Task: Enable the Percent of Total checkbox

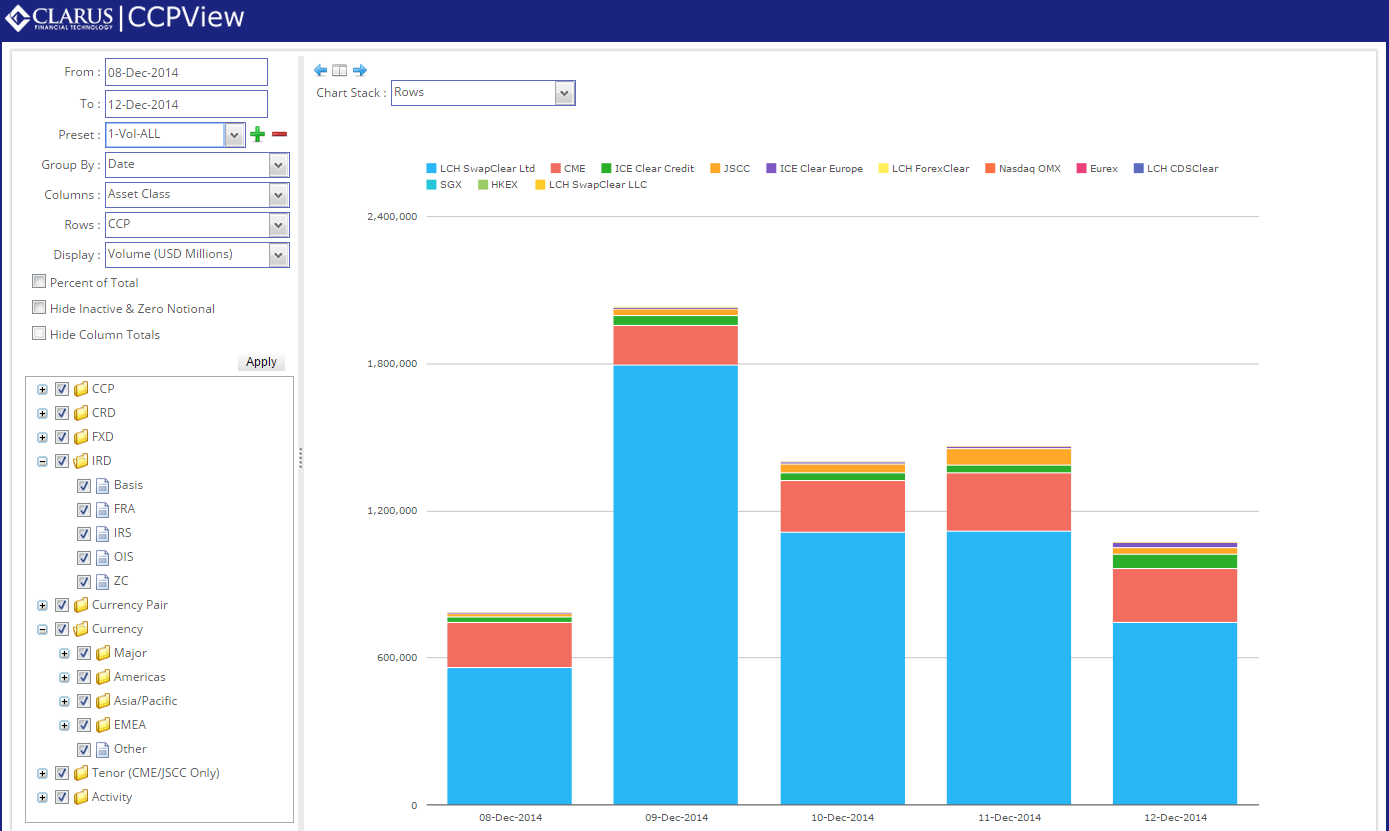Action: [x=39, y=282]
